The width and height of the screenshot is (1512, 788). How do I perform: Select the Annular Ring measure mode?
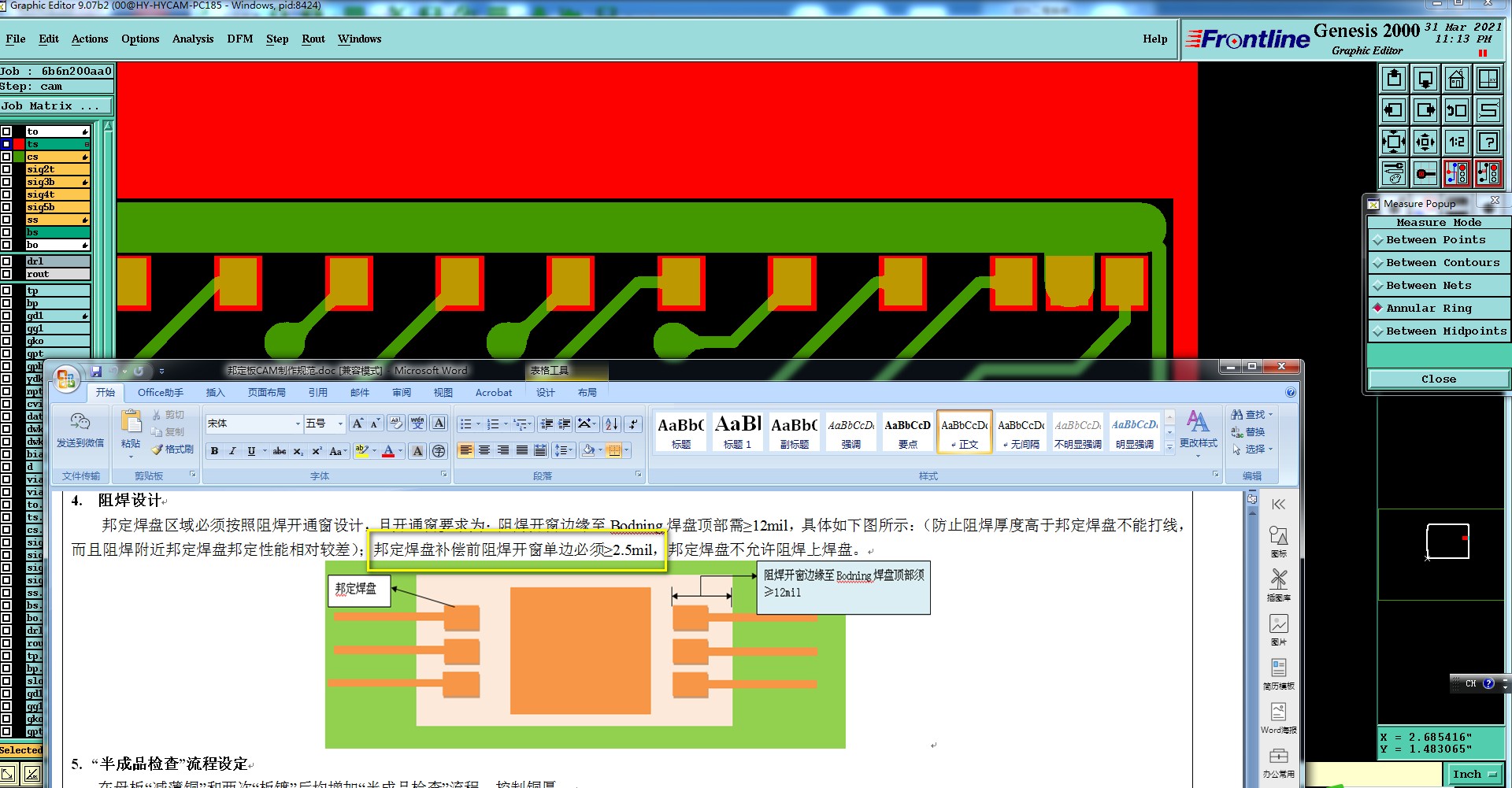[1439, 309]
